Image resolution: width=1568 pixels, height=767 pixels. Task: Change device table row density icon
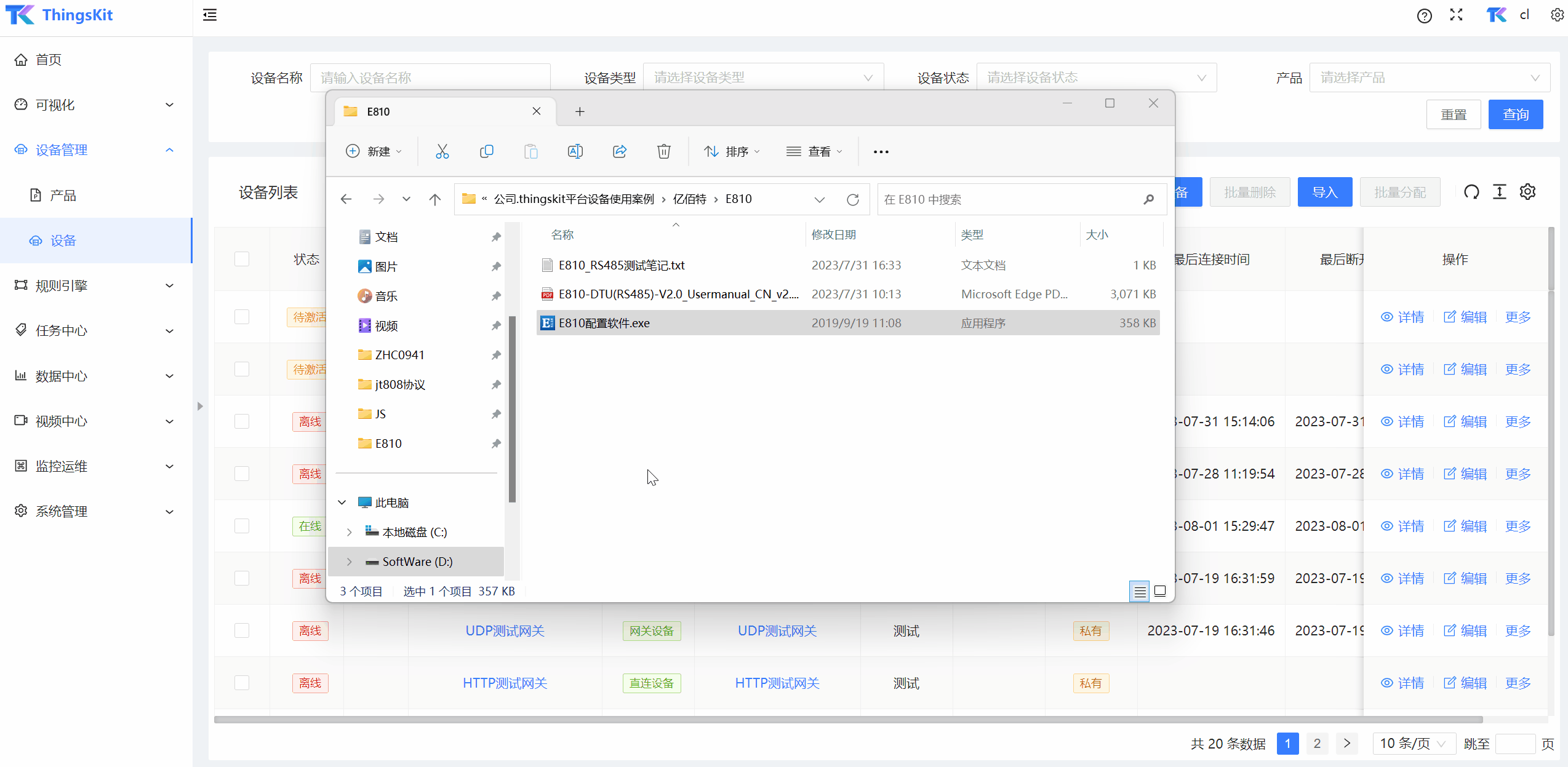1500,192
